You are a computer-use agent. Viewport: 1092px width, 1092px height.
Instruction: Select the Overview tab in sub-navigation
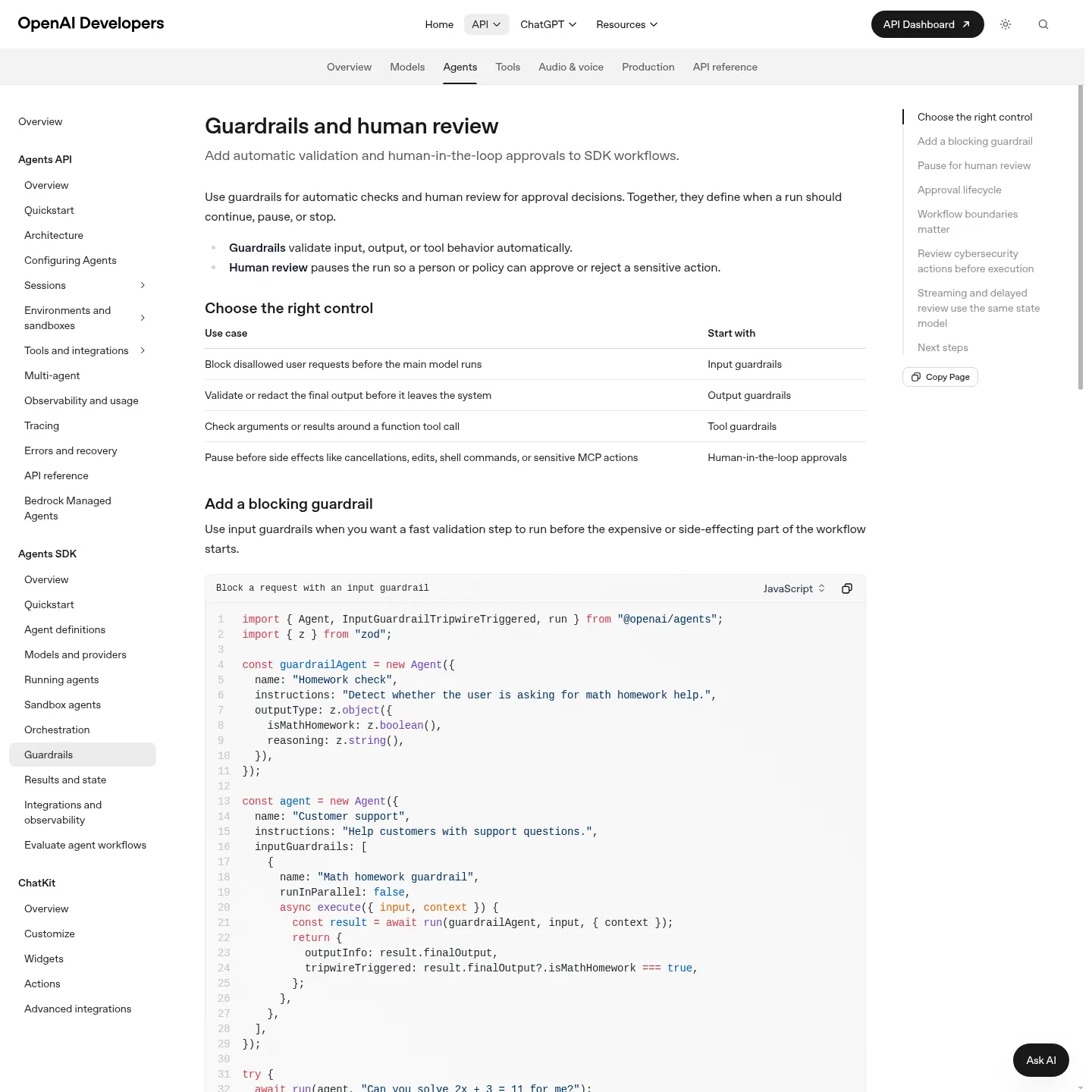tap(349, 67)
